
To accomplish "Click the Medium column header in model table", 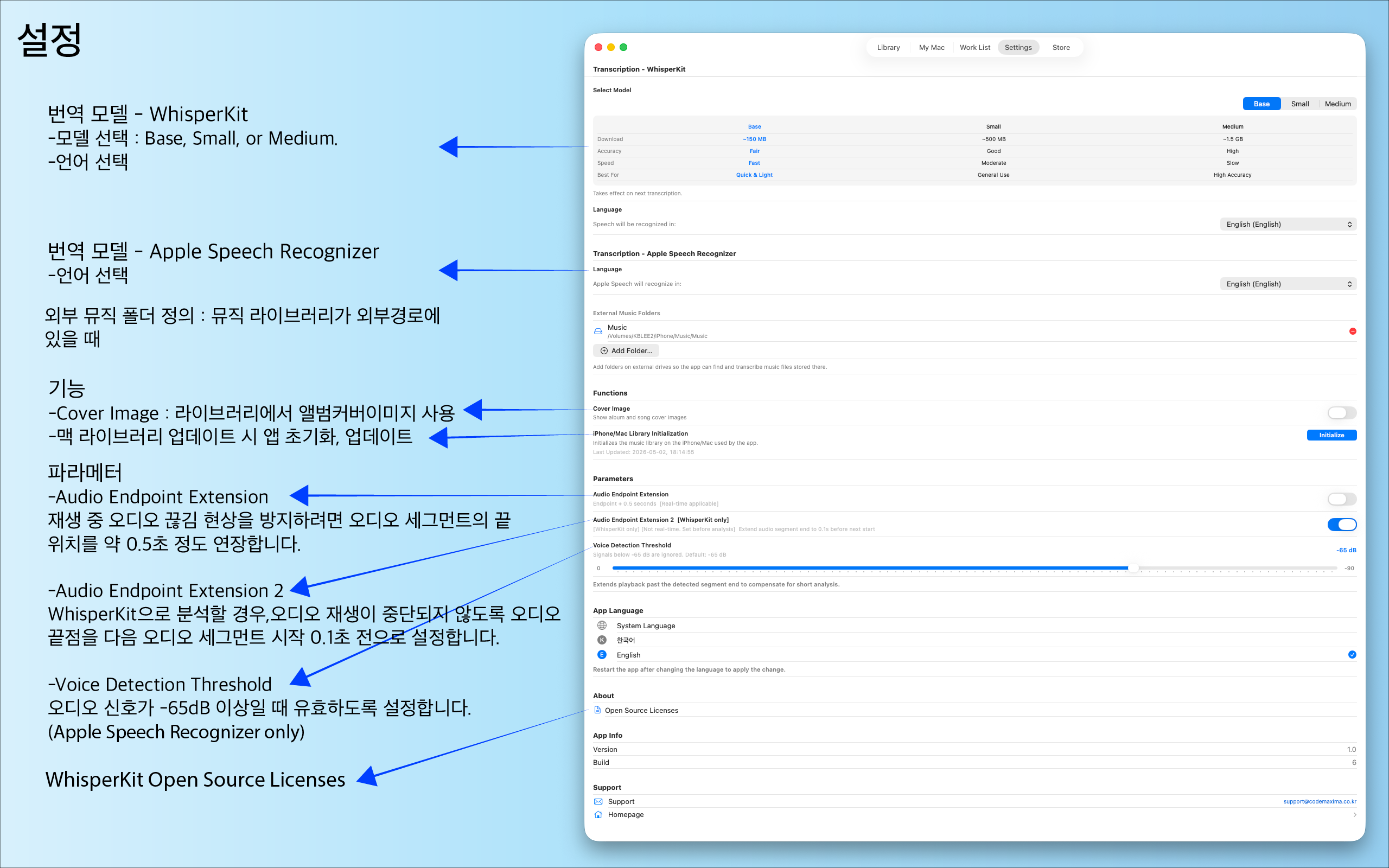I will point(1232,127).
